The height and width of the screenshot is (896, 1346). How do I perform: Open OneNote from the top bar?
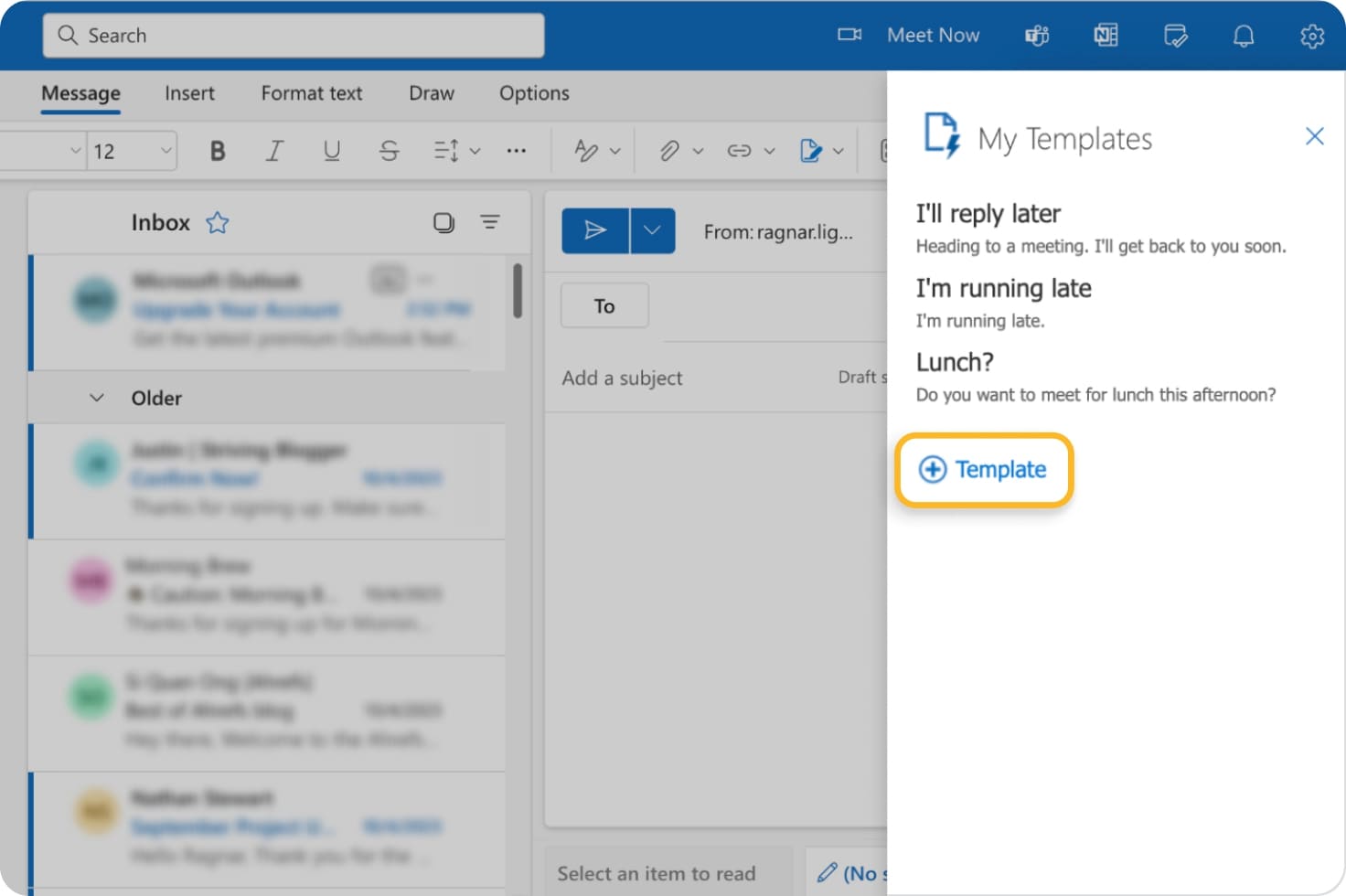[1106, 35]
